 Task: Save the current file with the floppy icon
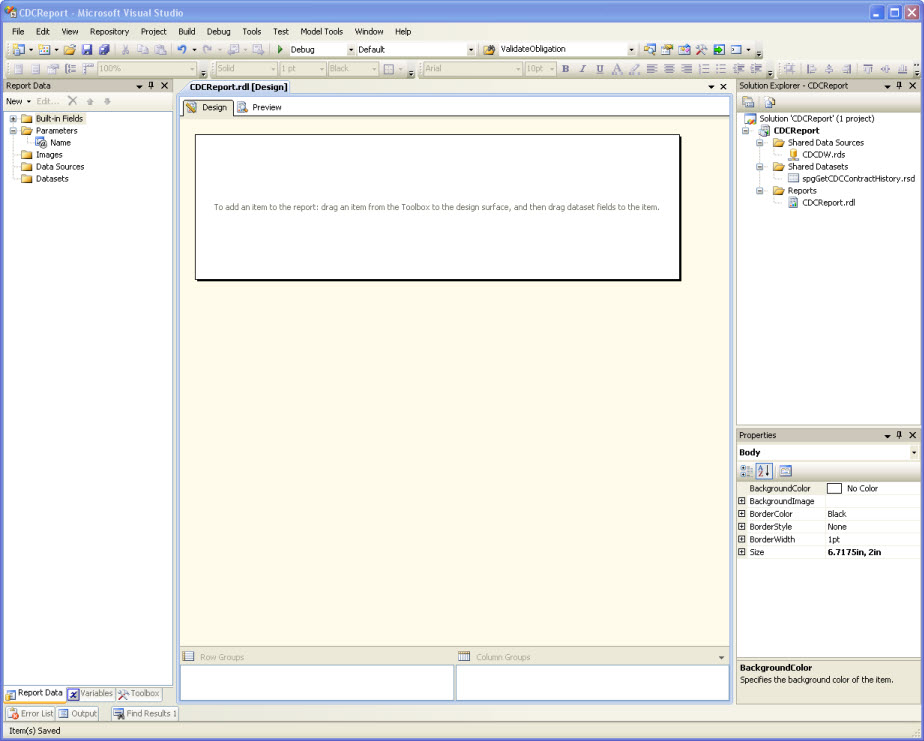click(87, 50)
